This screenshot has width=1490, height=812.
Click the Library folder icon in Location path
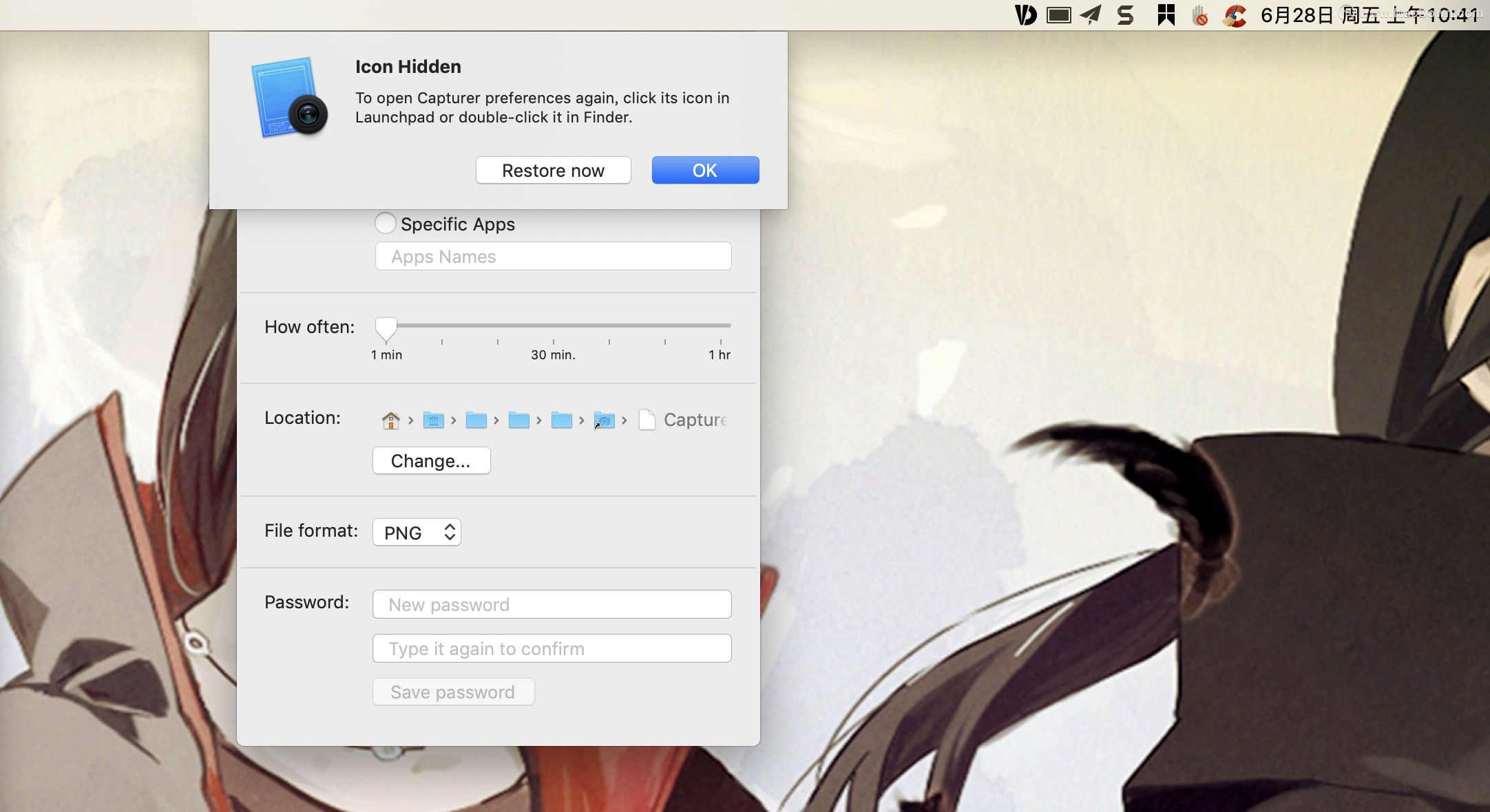(x=433, y=420)
